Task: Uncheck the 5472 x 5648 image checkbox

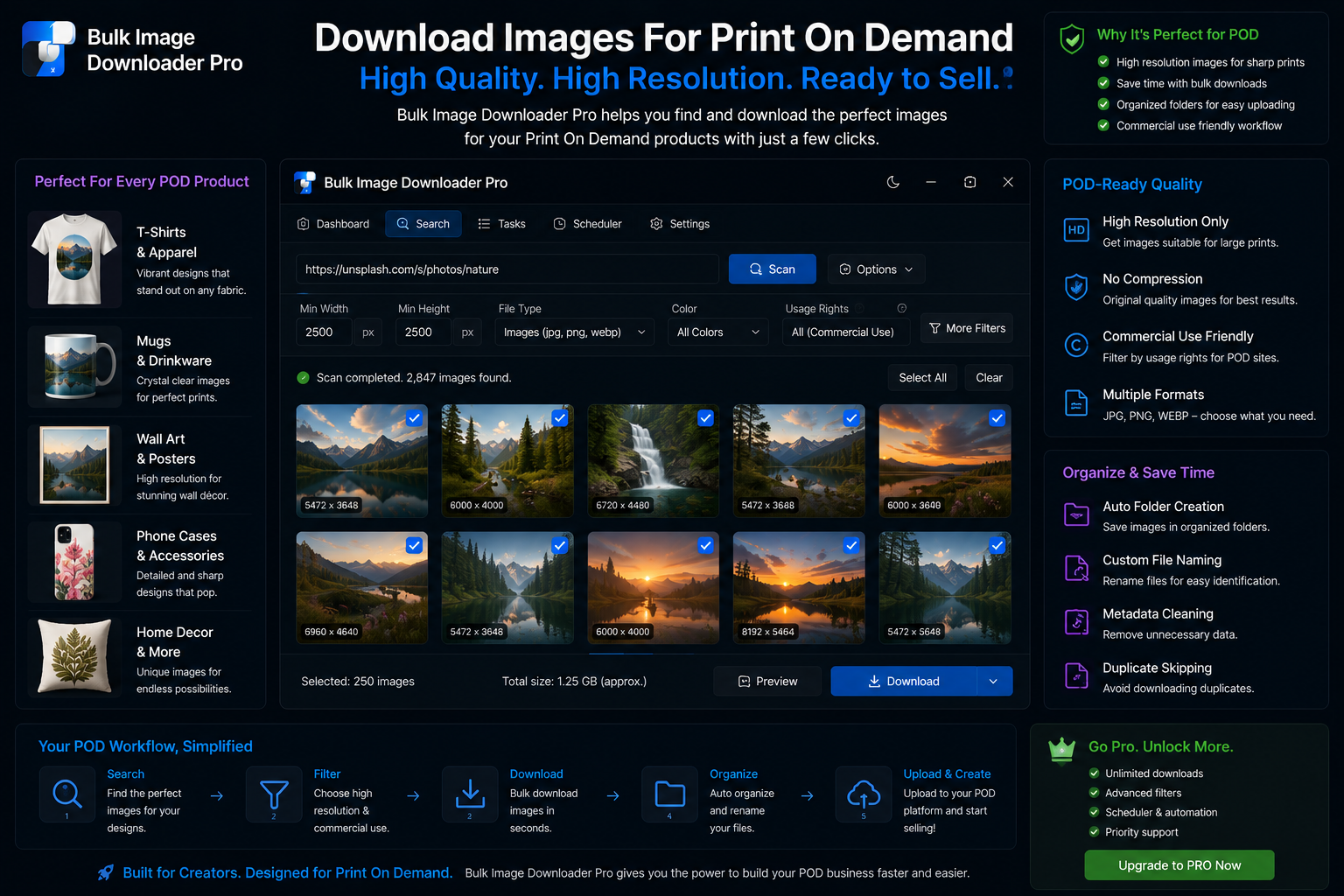Action: pyautogui.click(x=997, y=545)
